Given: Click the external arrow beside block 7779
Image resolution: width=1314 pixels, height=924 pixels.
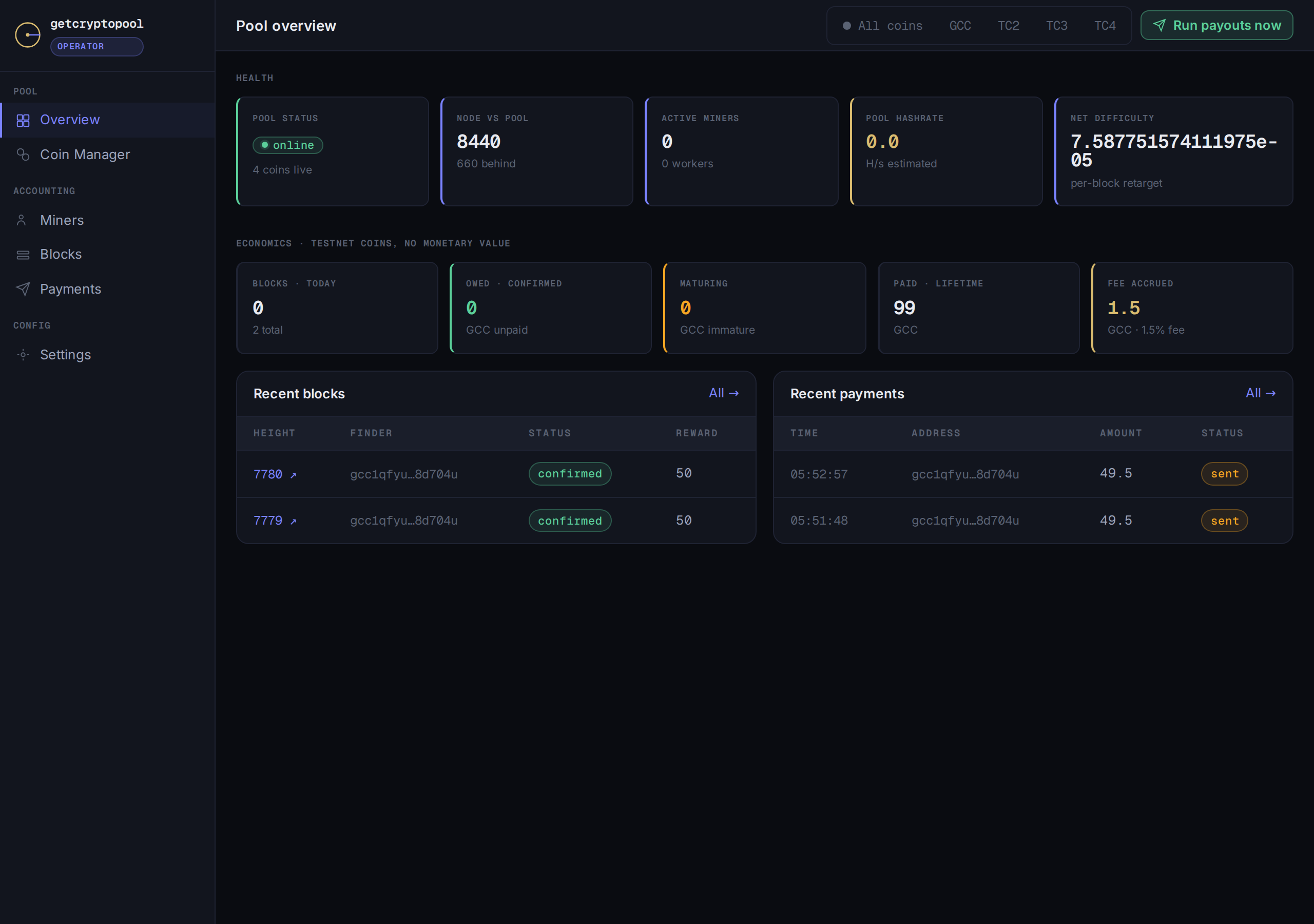Looking at the screenshot, I should (293, 522).
